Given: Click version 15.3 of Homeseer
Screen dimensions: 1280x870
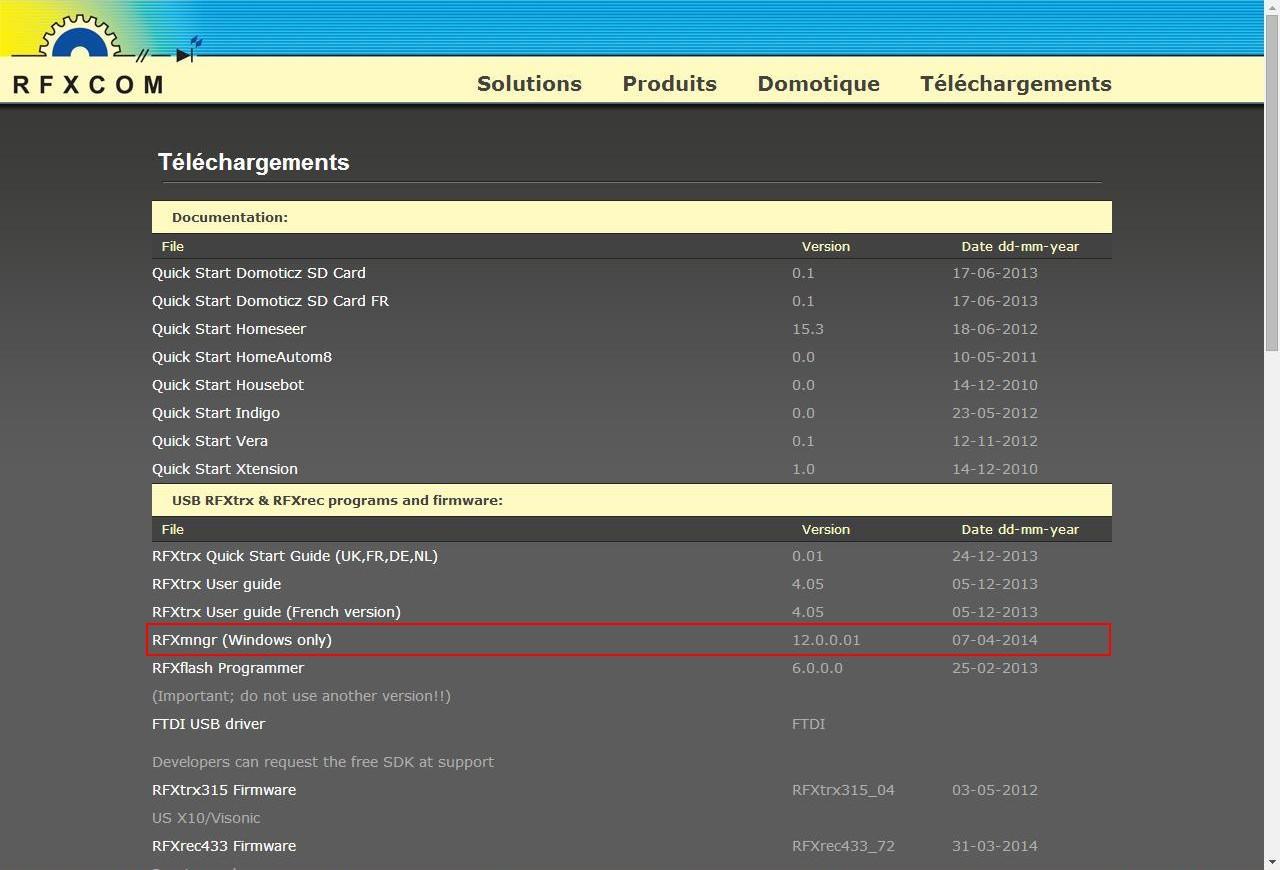Looking at the screenshot, I should coord(808,329).
